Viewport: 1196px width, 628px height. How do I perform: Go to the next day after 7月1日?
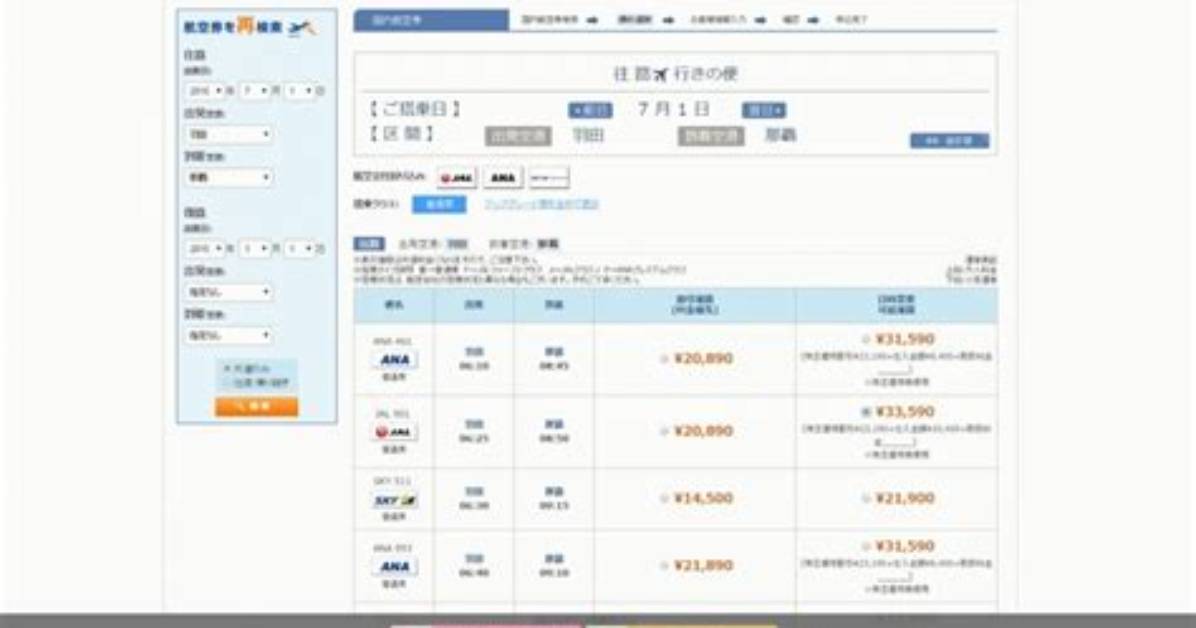764,111
